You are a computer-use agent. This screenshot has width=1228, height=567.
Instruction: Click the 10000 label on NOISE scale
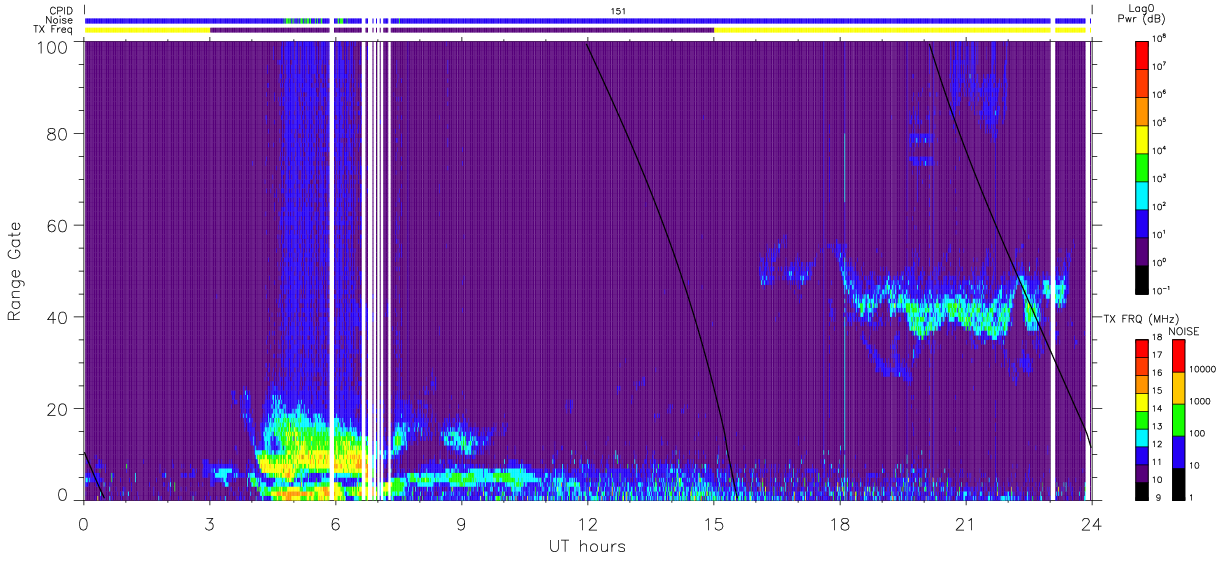coord(1202,368)
